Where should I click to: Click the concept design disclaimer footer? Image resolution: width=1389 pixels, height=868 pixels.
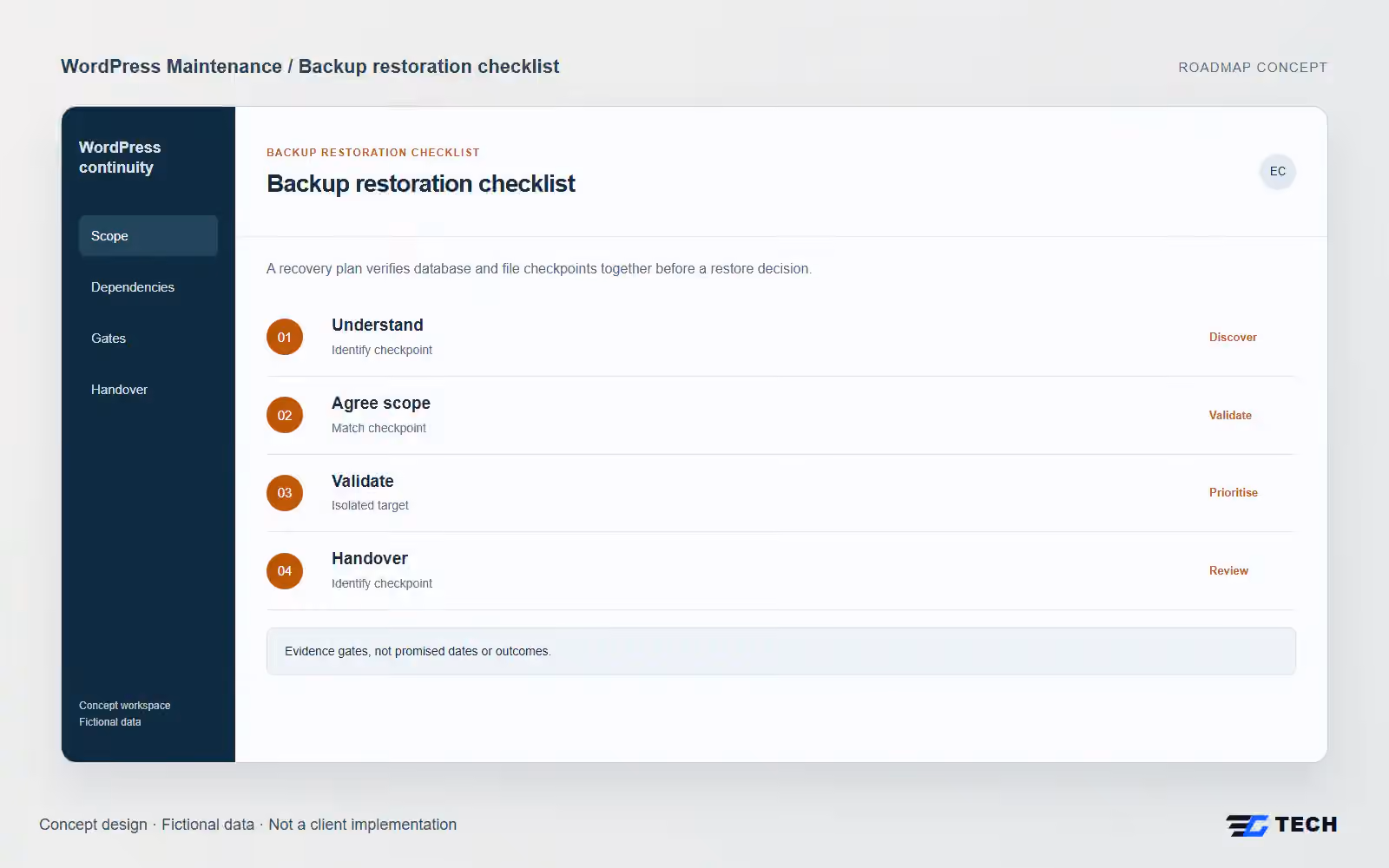coord(247,825)
